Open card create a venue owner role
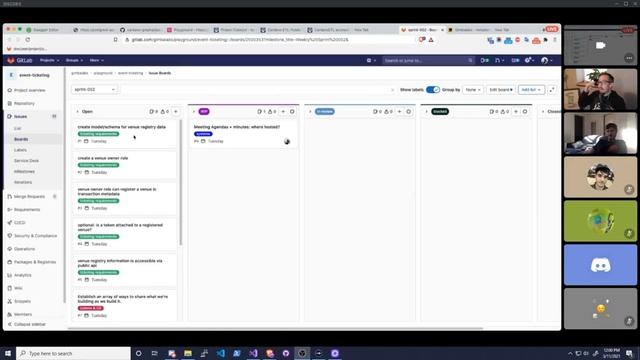The height and width of the screenshot is (360, 640). pyautogui.click(x=103, y=158)
